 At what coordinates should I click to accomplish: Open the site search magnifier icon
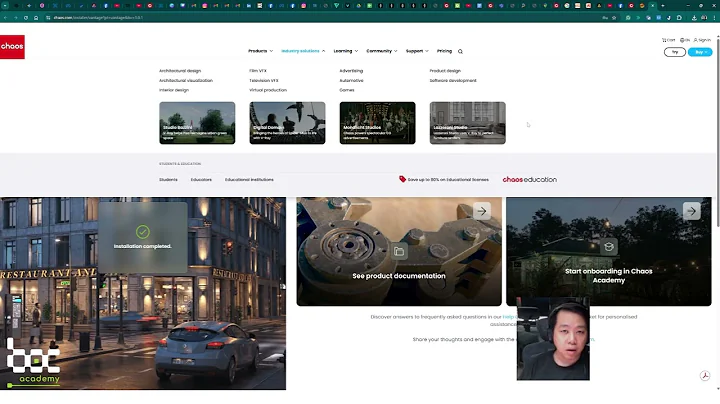[x=460, y=51]
